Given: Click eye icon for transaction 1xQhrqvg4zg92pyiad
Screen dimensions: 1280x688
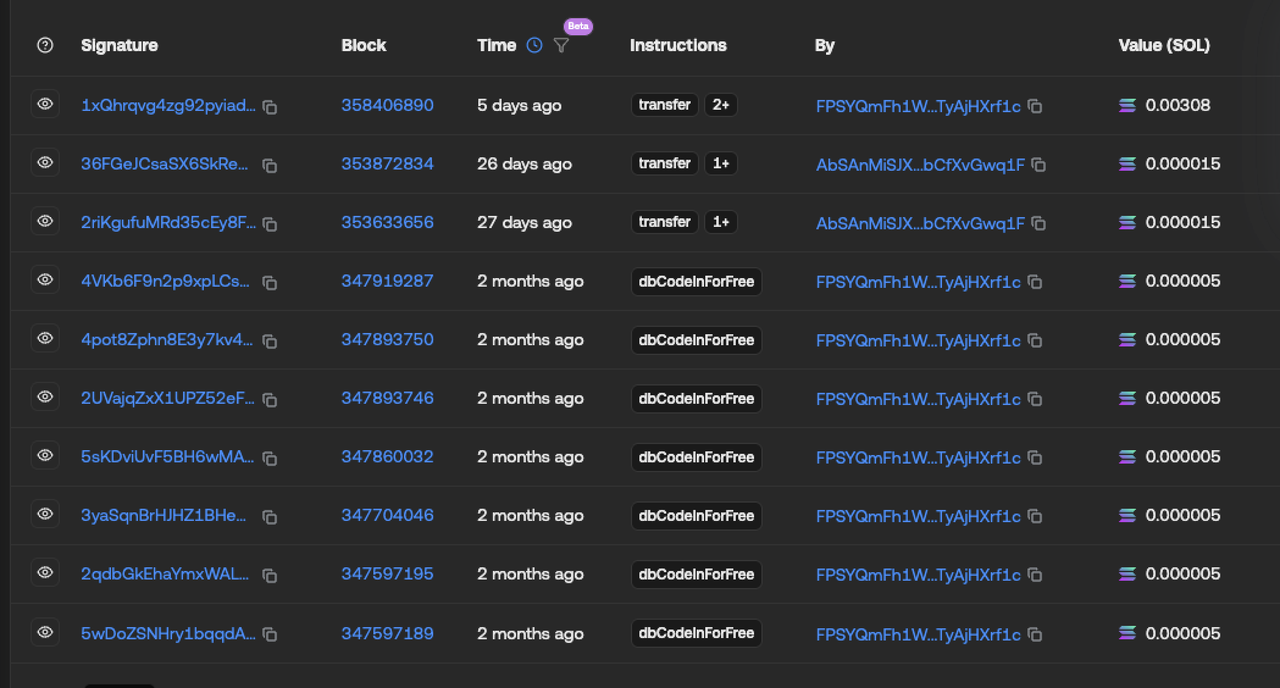Looking at the screenshot, I should (45, 104).
